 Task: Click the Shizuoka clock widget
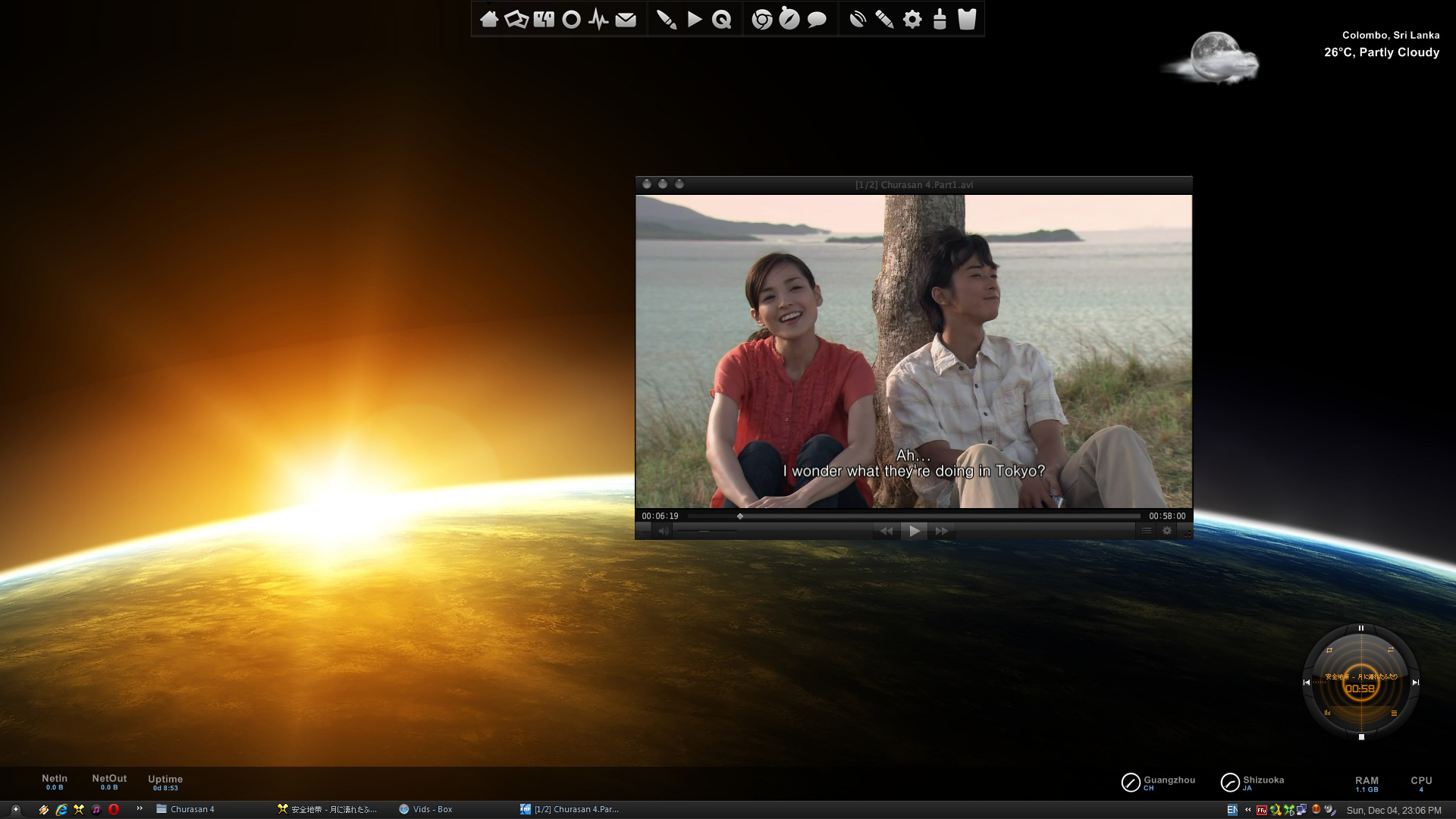[x=1252, y=782]
